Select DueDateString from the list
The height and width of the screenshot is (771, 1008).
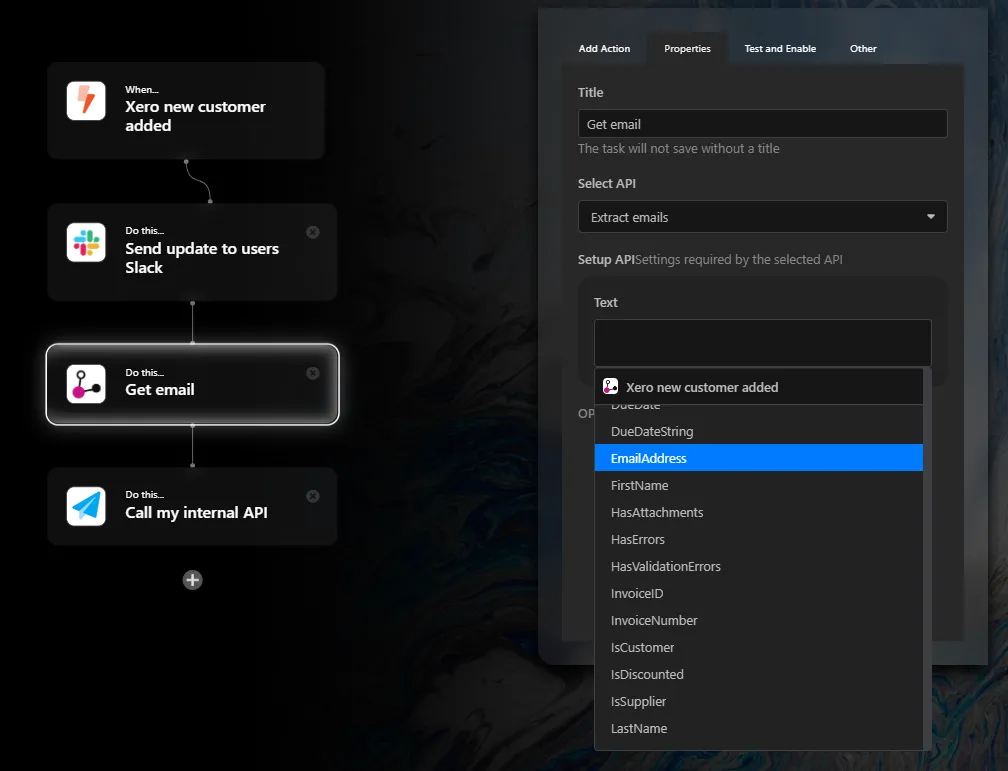(x=759, y=431)
